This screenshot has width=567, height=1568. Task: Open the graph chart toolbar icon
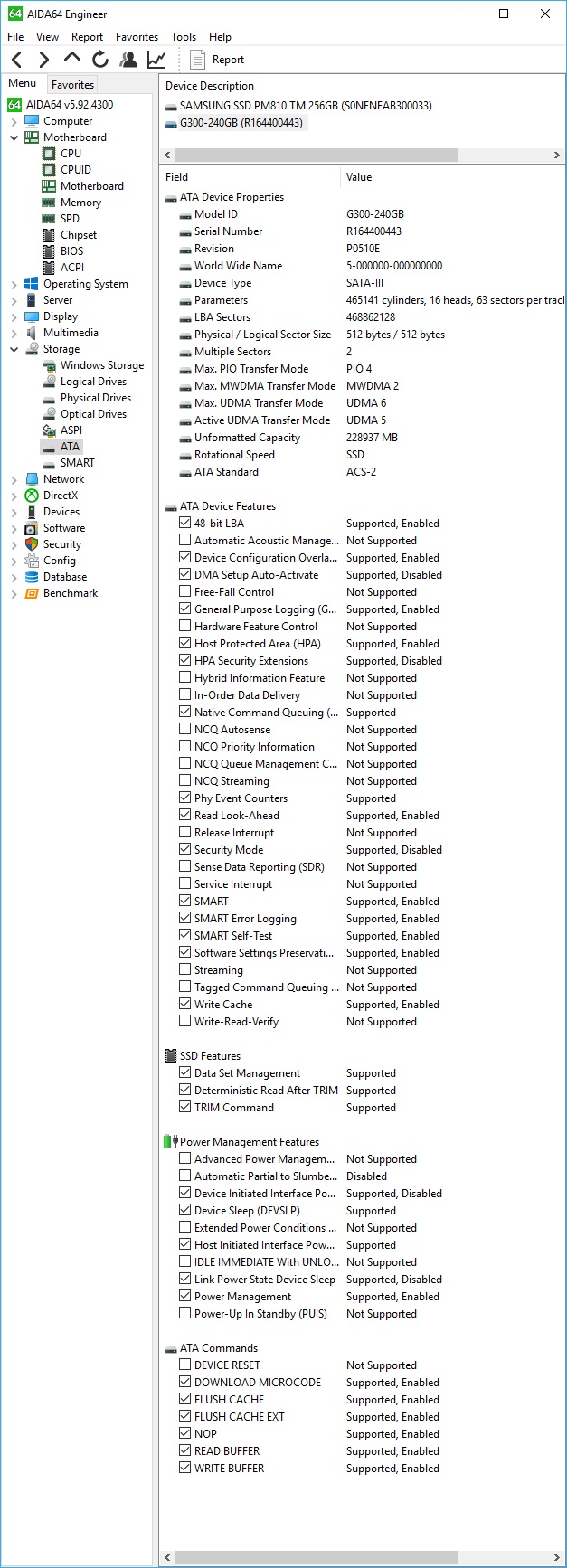click(156, 60)
